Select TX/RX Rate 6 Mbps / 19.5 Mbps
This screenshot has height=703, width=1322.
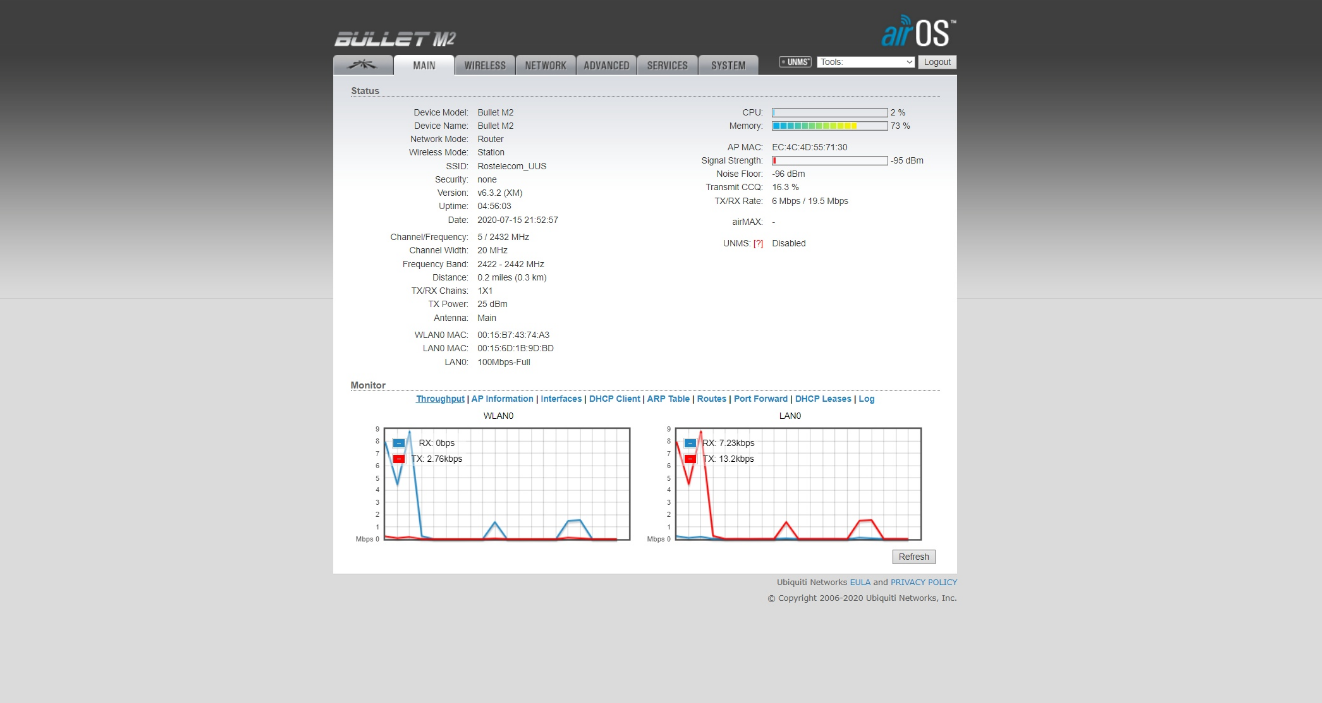click(x=810, y=201)
